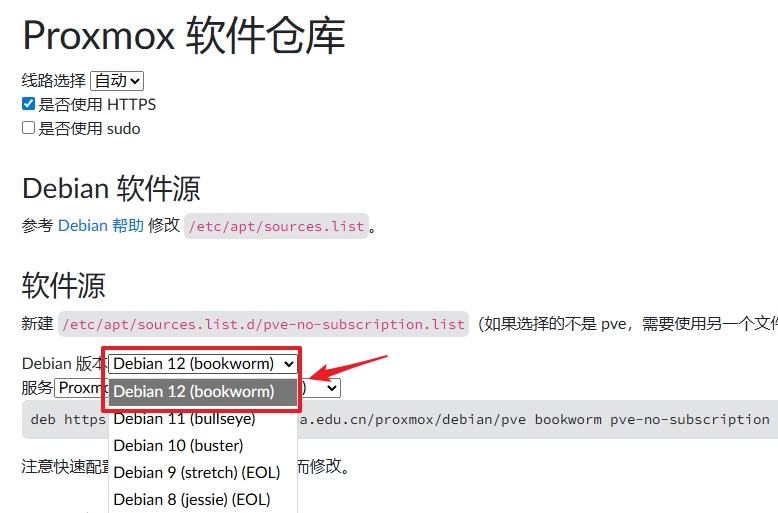The height and width of the screenshot is (513, 778).
Task: Click the 软件源 section heading
Action: pos(64,286)
